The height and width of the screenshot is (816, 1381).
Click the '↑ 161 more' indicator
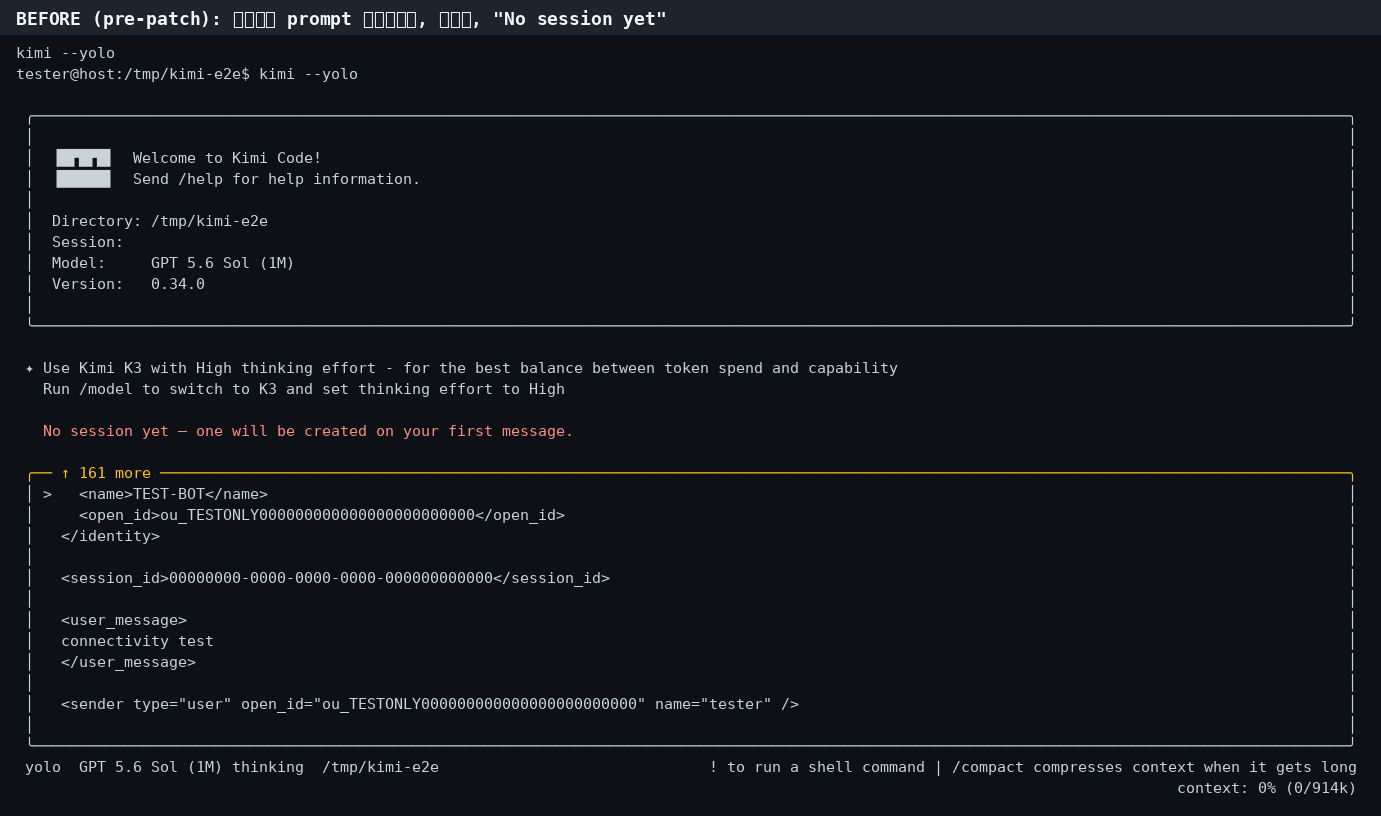pyautogui.click(x=106, y=473)
